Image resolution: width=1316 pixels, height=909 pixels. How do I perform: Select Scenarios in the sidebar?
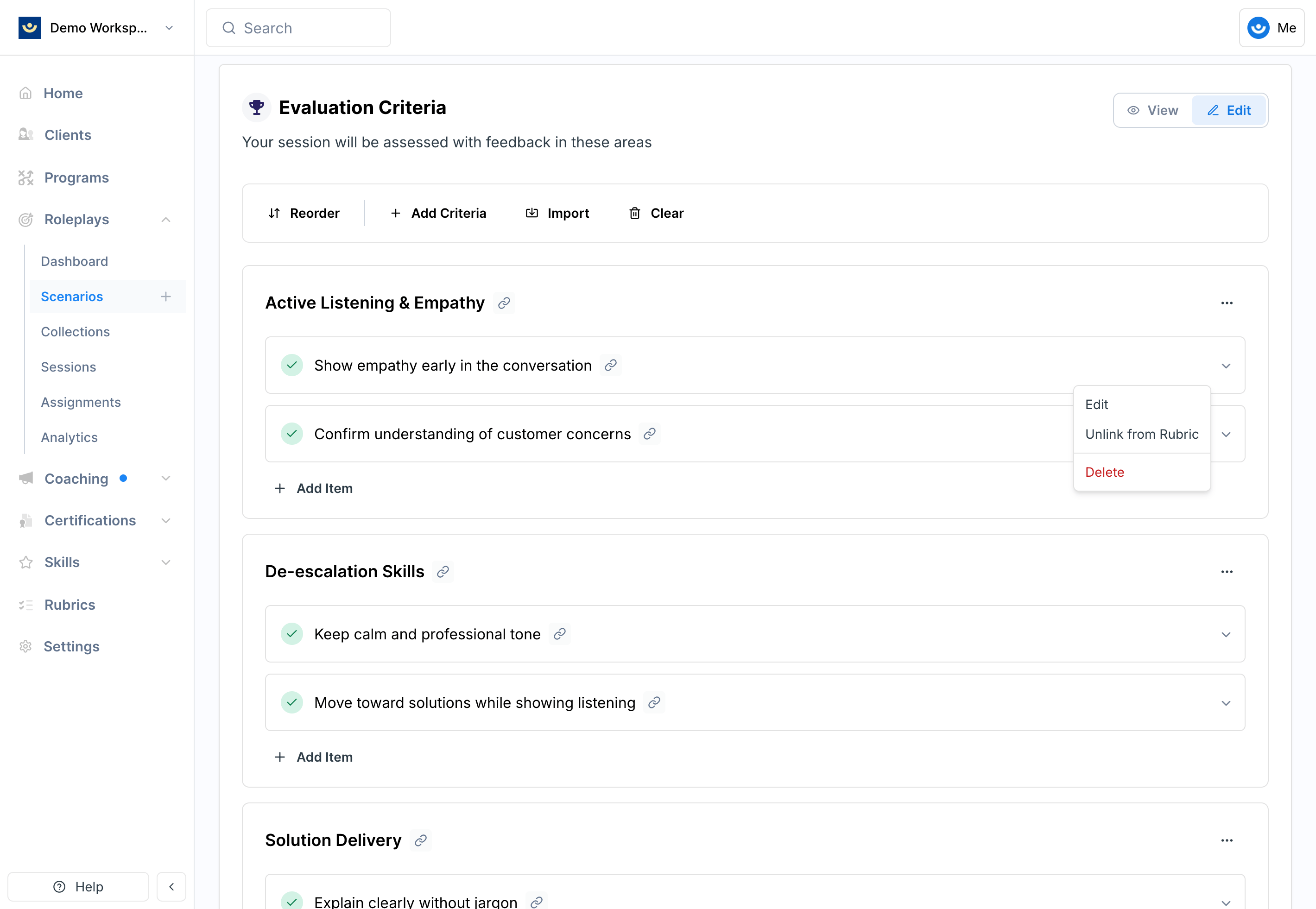pyautogui.click(x=72, y=297)
